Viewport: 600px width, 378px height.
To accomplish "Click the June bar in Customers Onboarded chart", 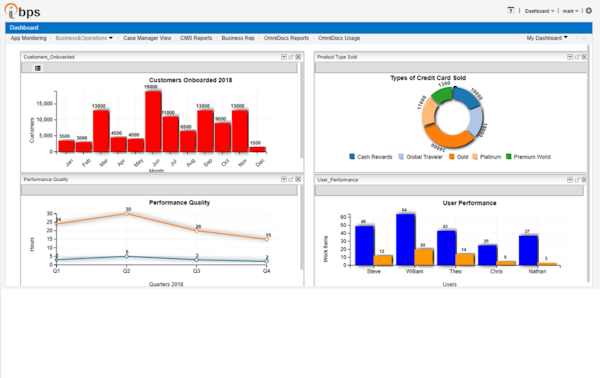I will point(153,121).
